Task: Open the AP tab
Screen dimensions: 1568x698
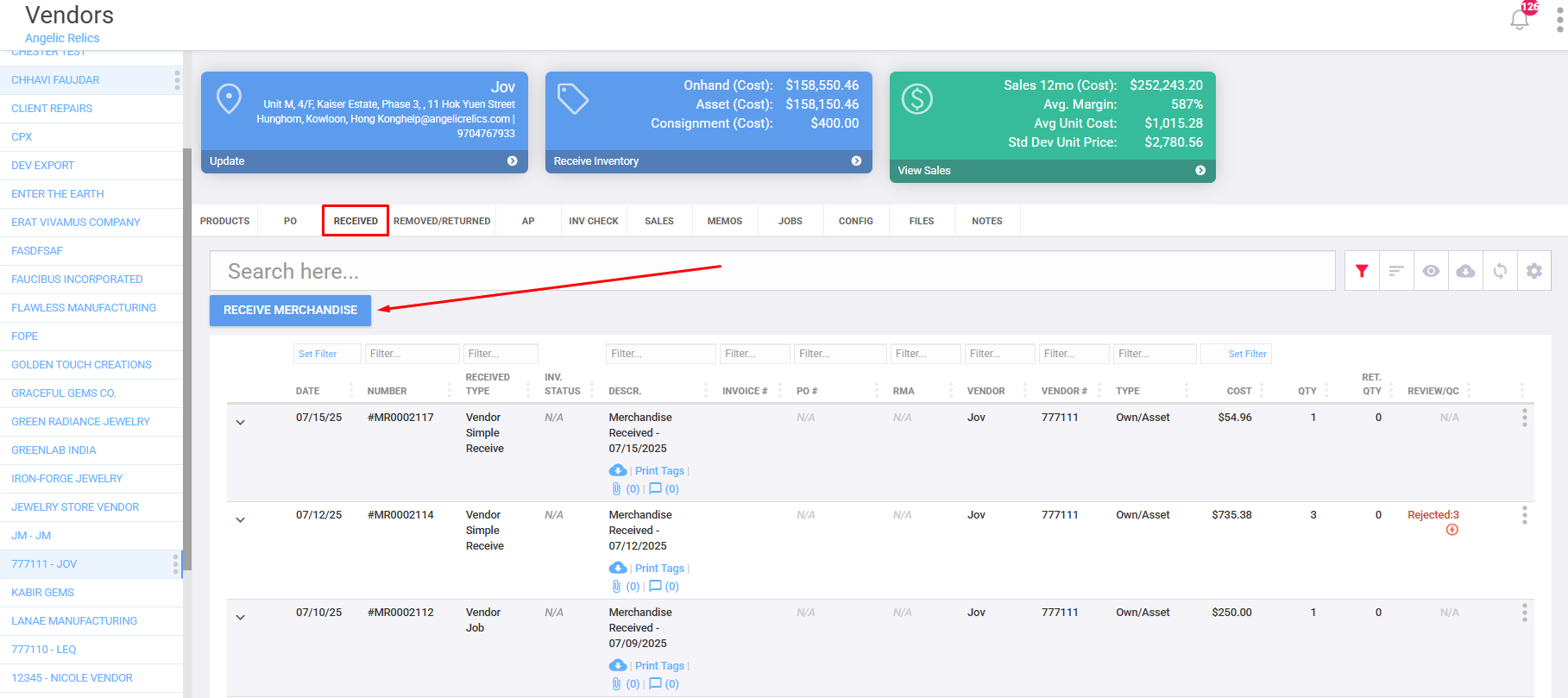Action: click(528, 221)
